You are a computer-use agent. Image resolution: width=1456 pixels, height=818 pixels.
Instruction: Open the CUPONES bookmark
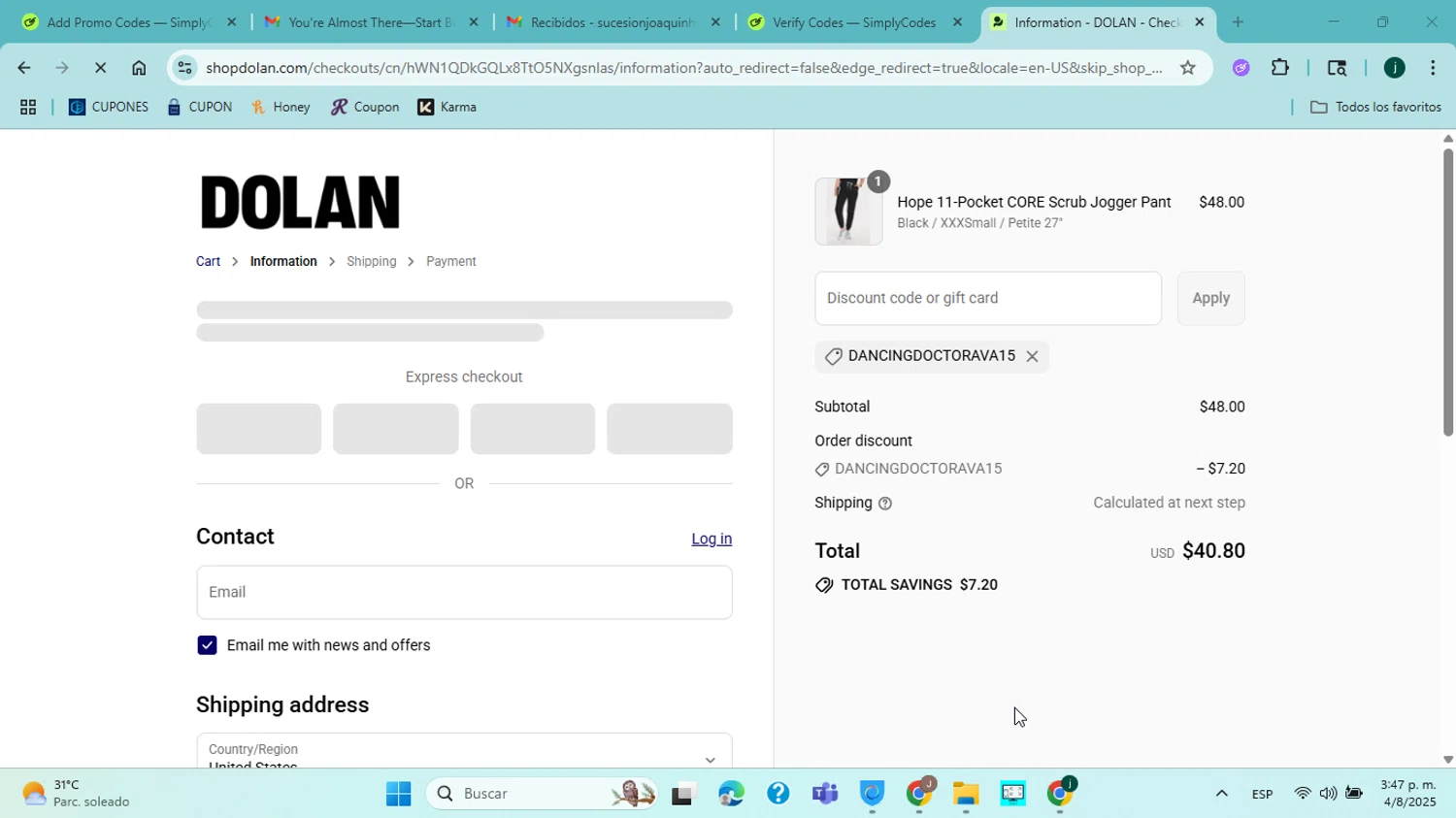[x=109, y=108]
